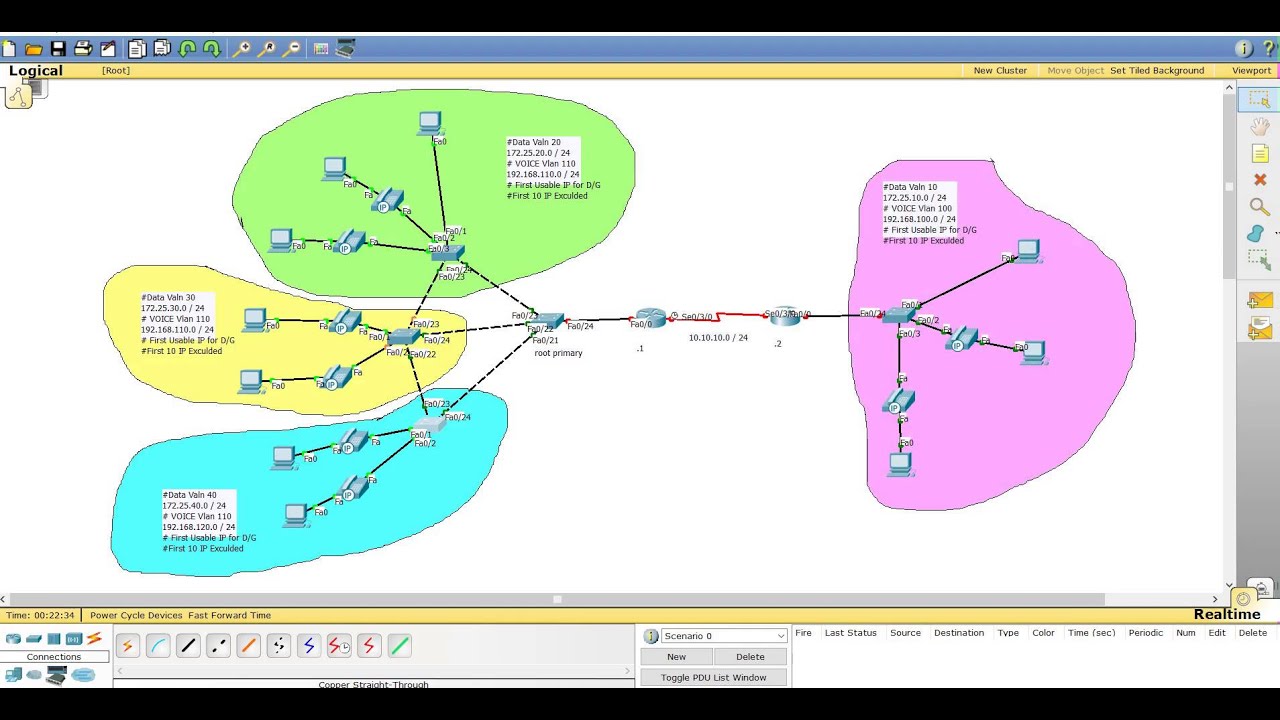Open the navigation panel icon under Logical
The width and height of the screenshot is (1280, 720).
19,96
